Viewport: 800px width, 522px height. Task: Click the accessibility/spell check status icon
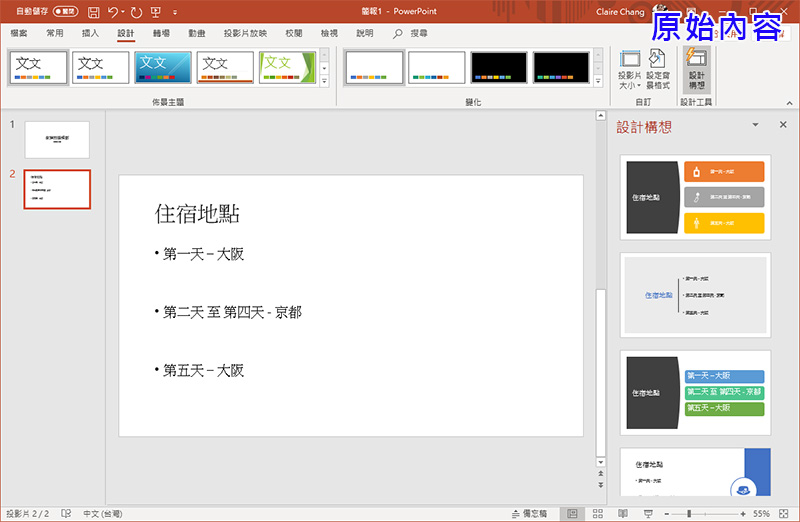66,513
